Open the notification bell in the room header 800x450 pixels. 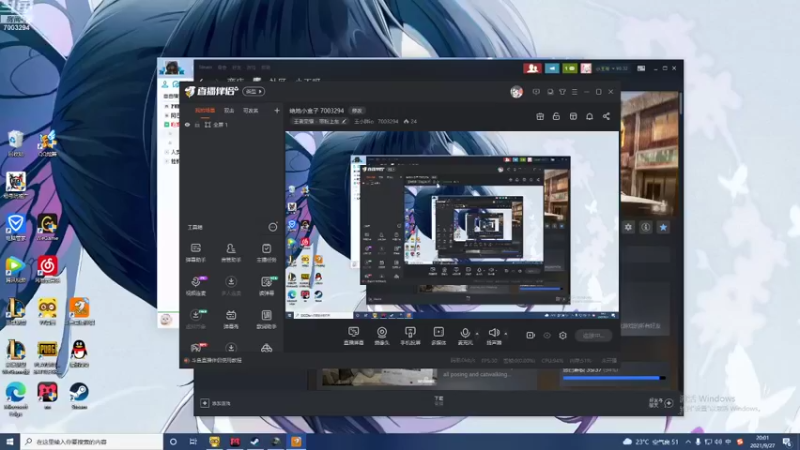point(589,116)
